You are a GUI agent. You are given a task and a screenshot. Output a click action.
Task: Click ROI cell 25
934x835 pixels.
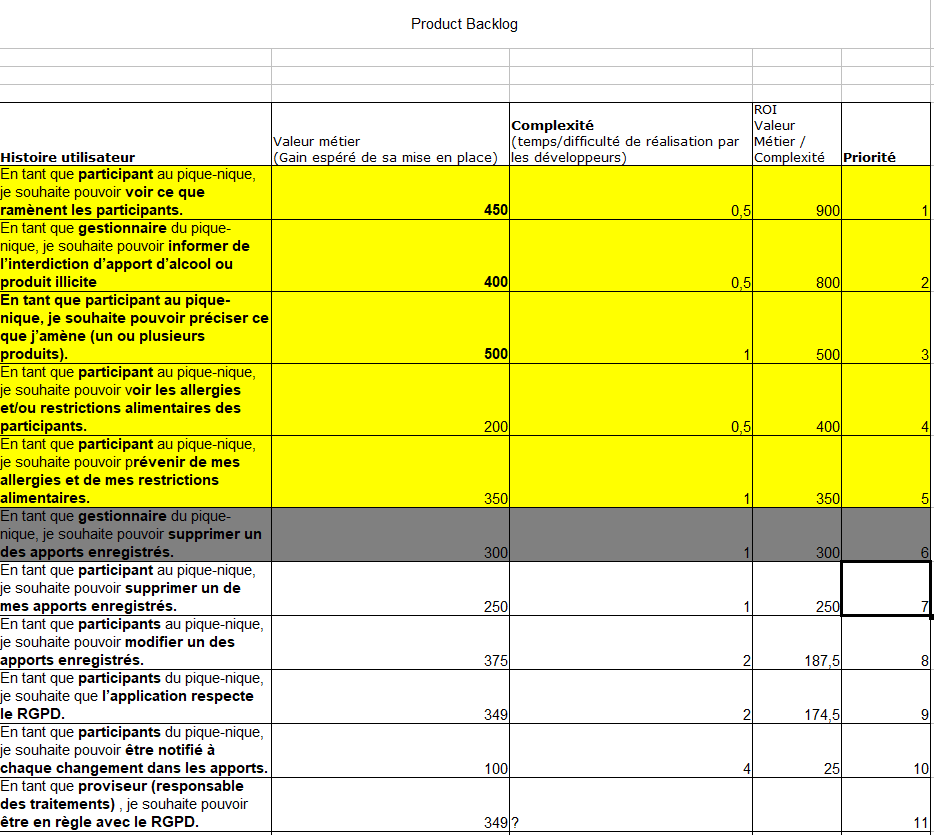pos(797,750)
